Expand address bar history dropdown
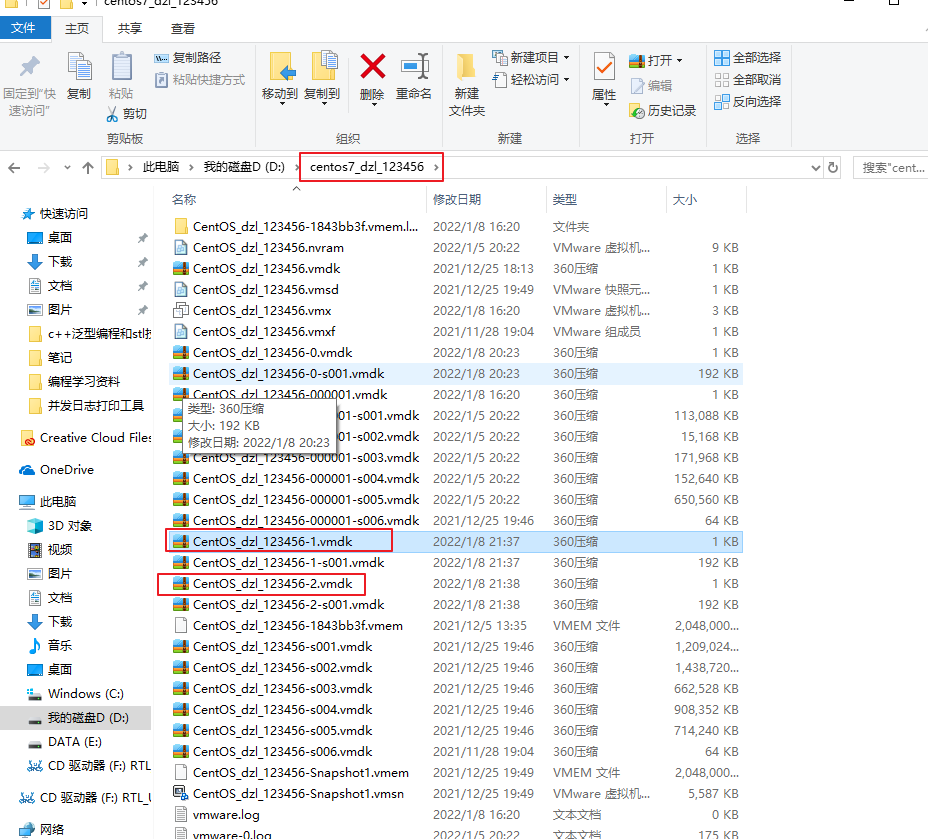This screenshot has height=839, width=928. [816, 168]
